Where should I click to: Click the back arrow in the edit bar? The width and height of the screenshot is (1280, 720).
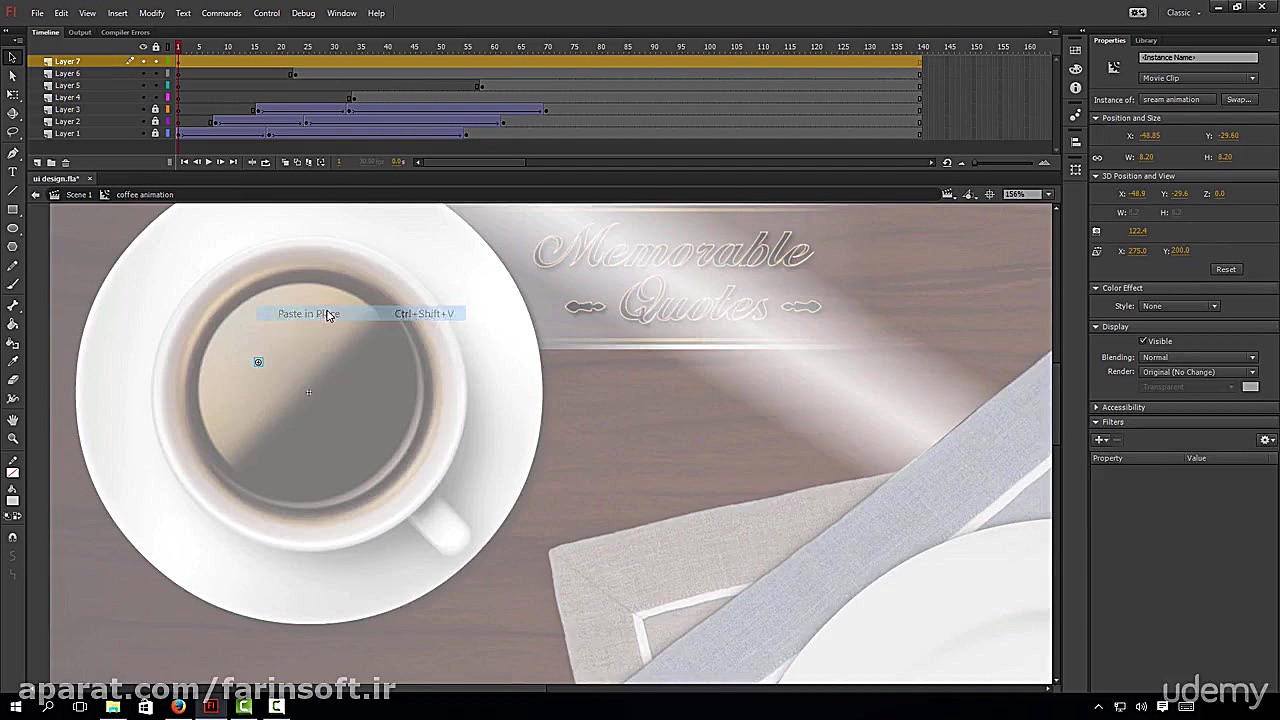pyautogui.click(x=36, y=194)
